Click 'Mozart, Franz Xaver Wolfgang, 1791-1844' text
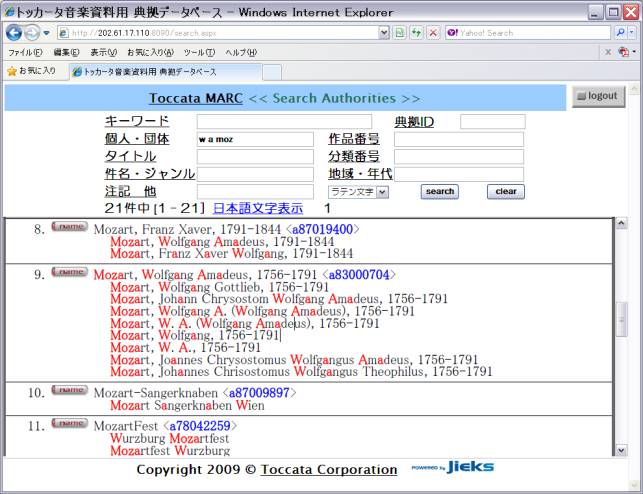This screenshot has width=643, height=494. click(x=231, y=253)
